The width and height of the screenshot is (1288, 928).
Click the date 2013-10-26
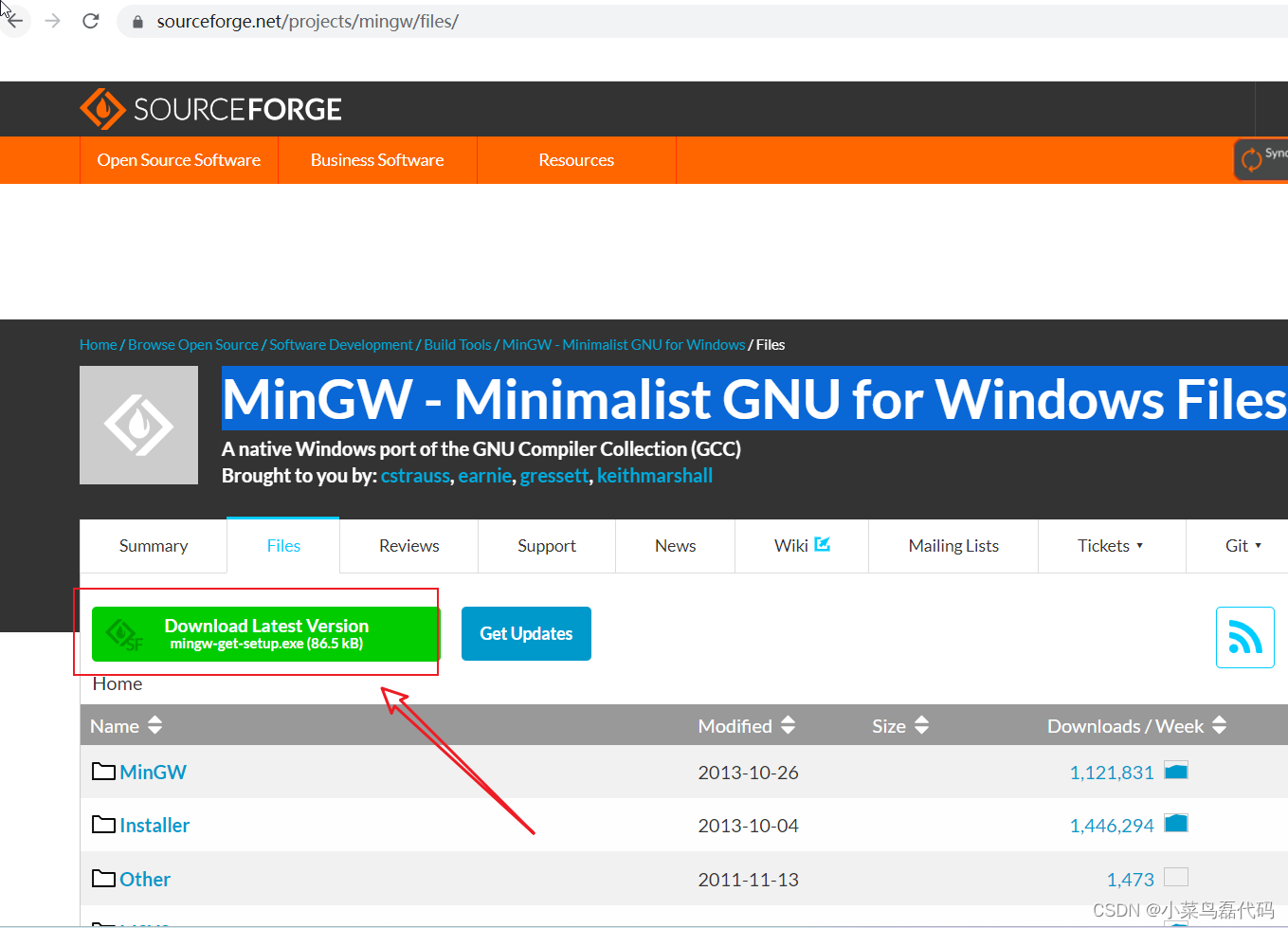pyautogui.click(x=749, y=773)
